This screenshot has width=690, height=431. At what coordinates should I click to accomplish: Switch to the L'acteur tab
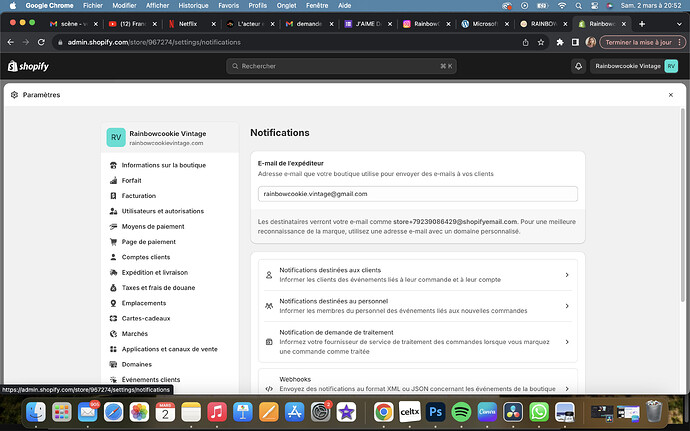pos(250,24)
